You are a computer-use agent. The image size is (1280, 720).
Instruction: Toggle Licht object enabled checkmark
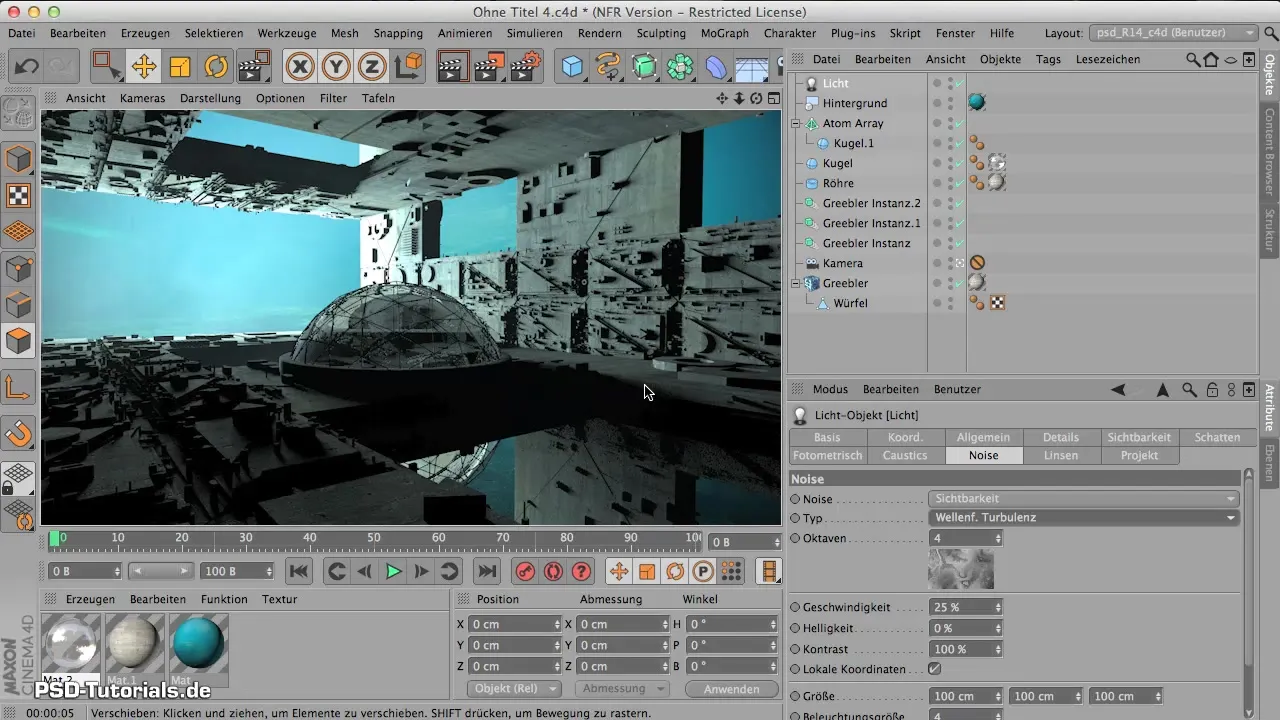coord(960,83)
